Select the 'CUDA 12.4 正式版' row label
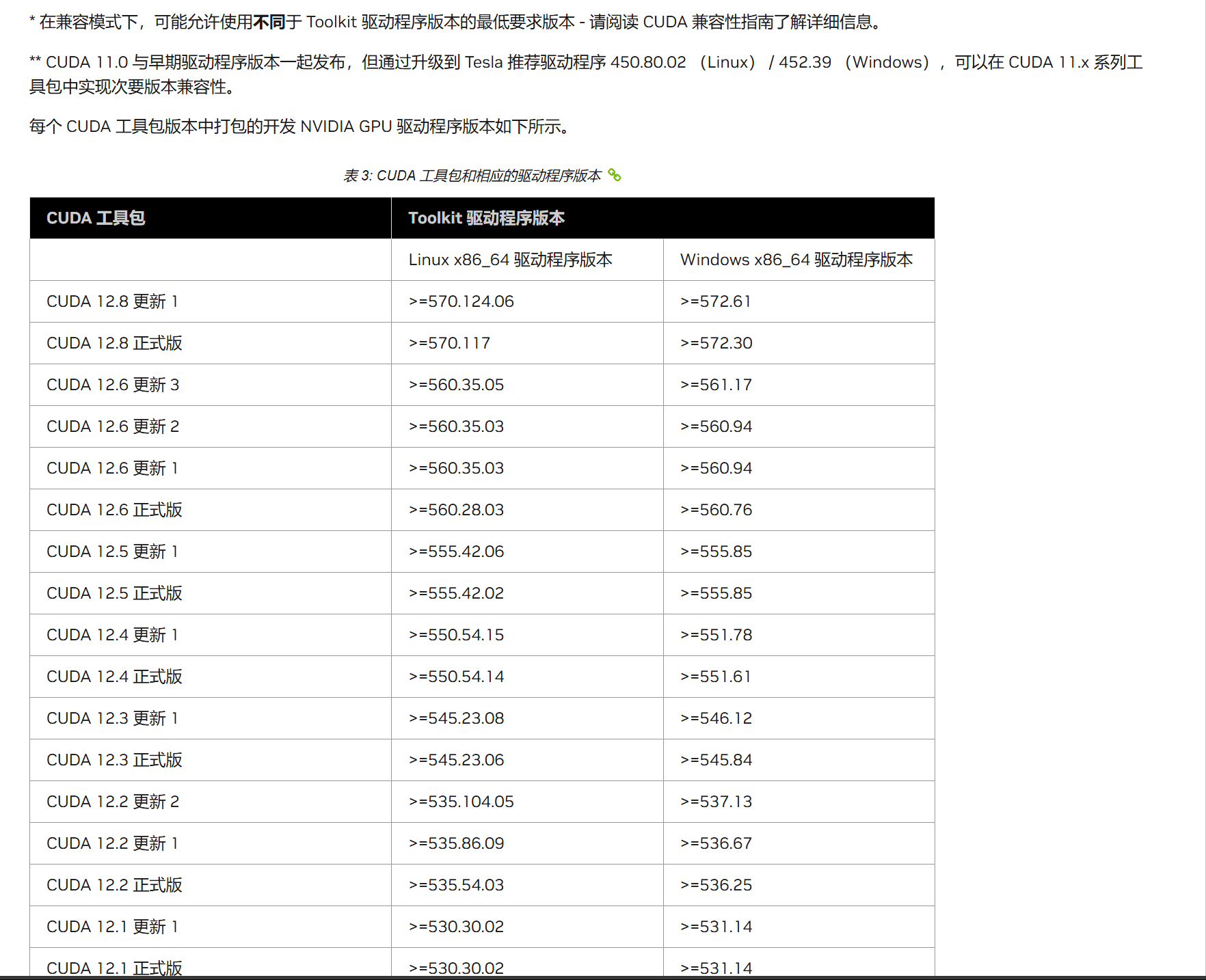Screen dimensions: 1206x980 coord(114,677)
